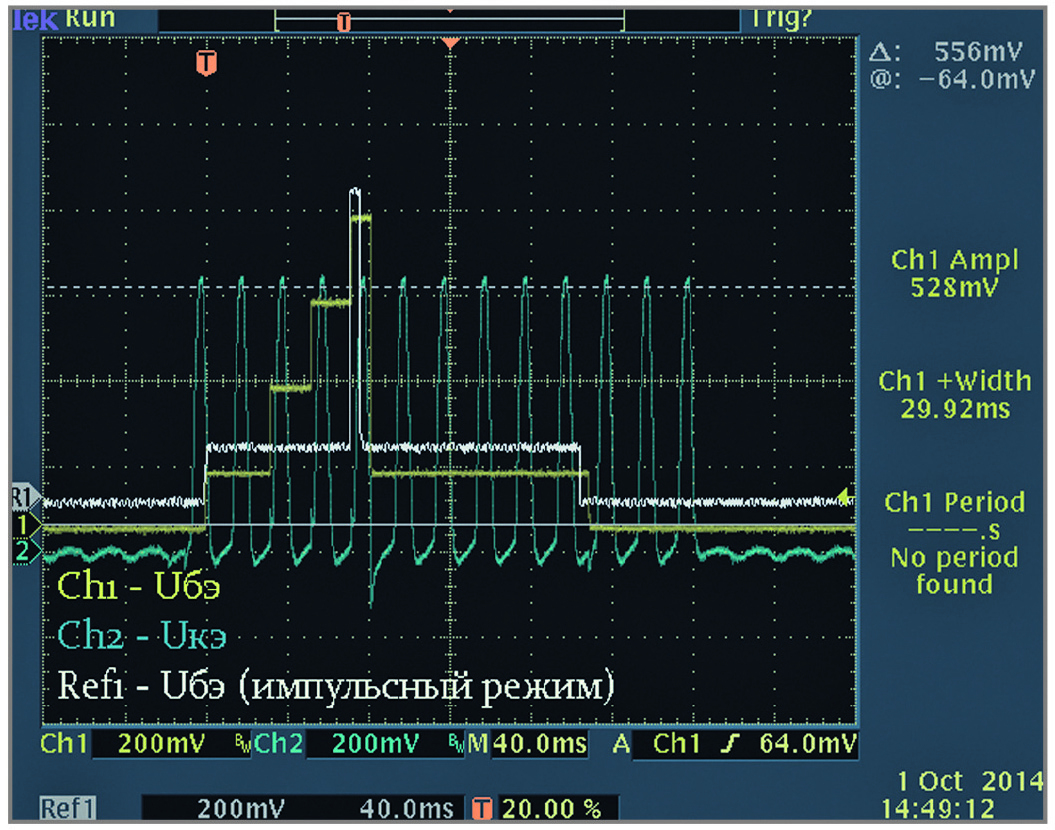Click the orange trigger point arrow at top center
The width and height of the screenshot is (1055, 830).
click(451, 43)
